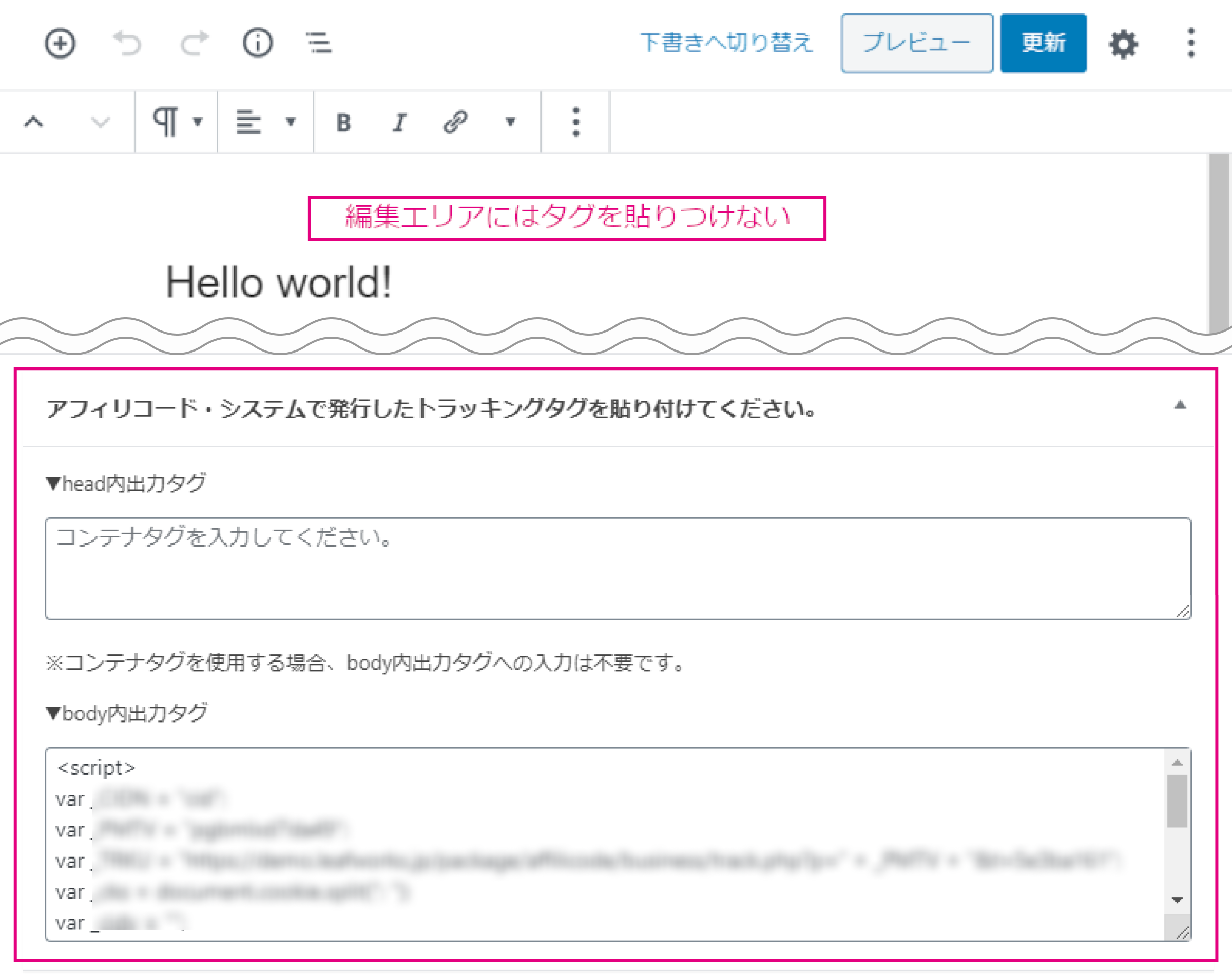Open the settings gear icon
The width and height of the screenshot is (1232, 975).
[1124, 44]
